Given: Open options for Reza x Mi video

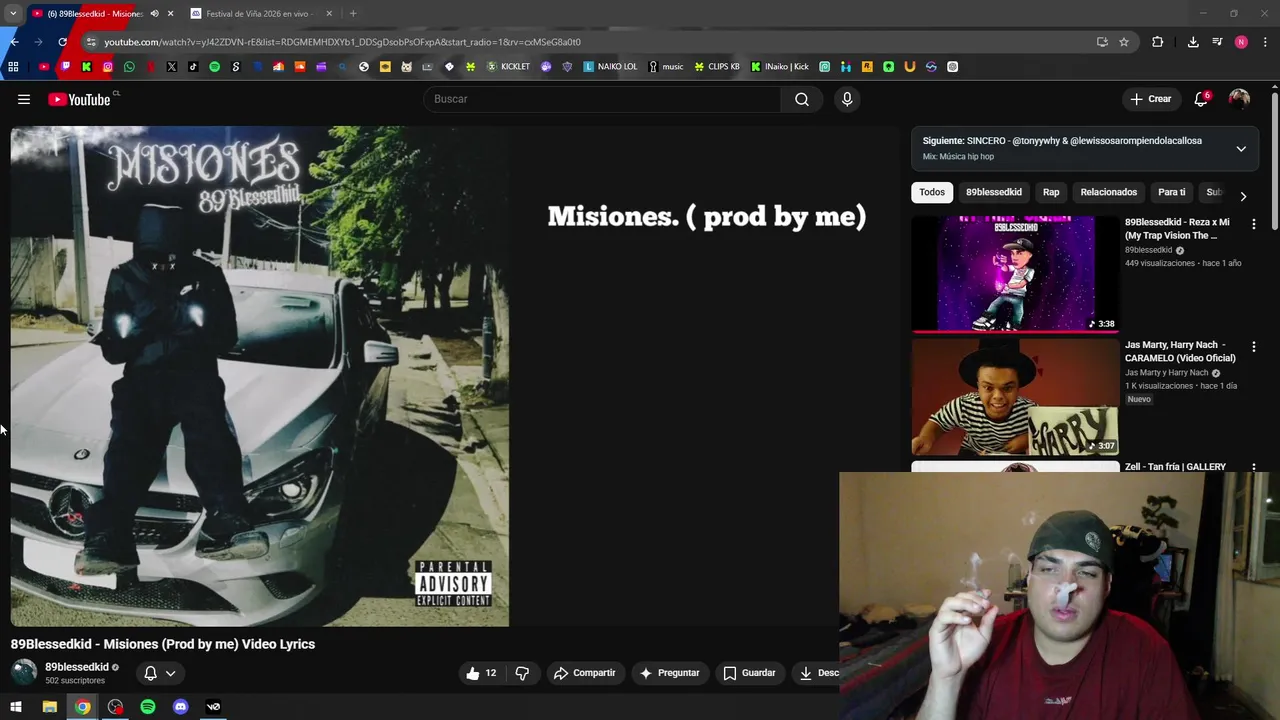Looking at the screenshot, I should [1253, 224].
